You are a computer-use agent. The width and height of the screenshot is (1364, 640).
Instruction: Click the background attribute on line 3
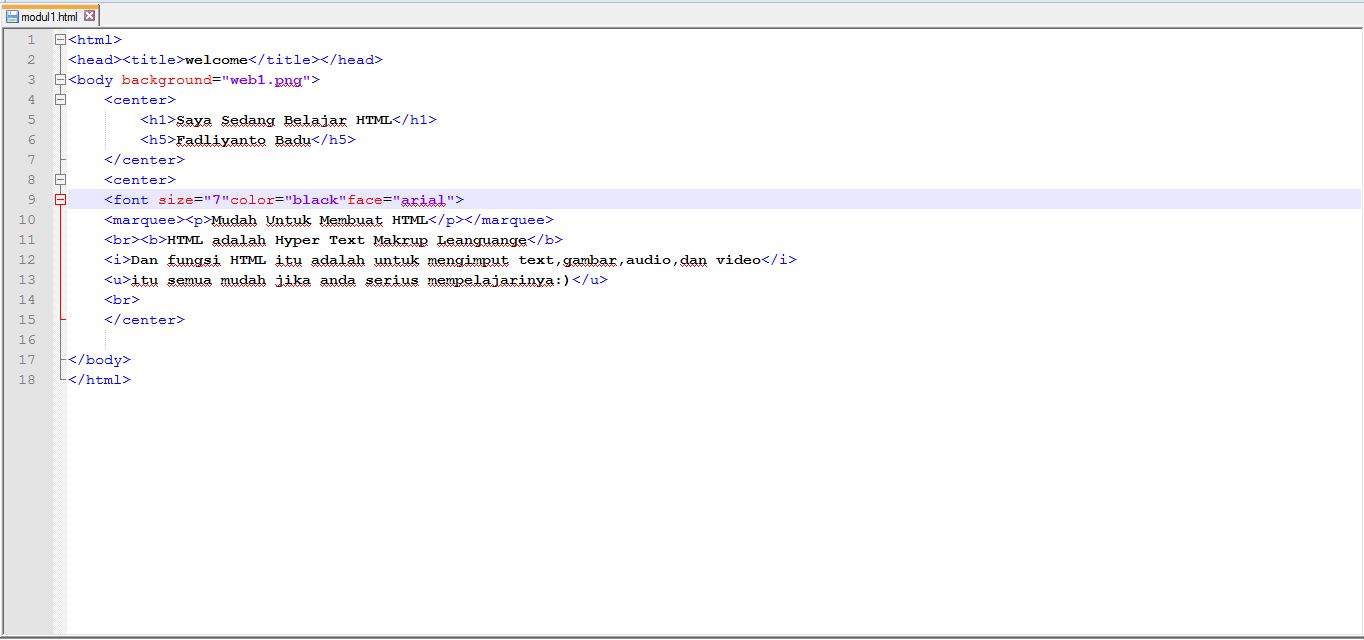pos(166,79)
